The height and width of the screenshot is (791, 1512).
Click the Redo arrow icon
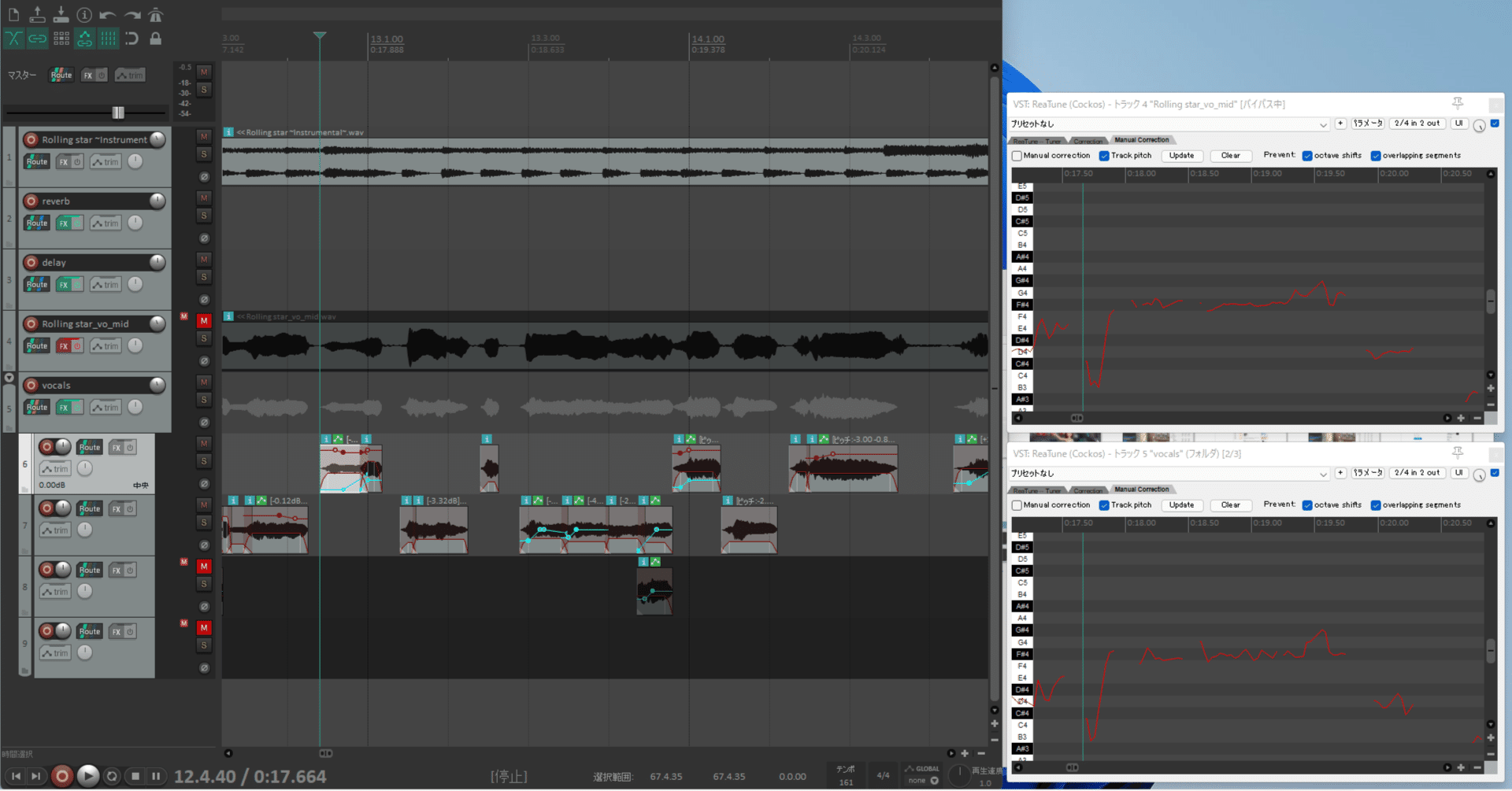(132, 15)
